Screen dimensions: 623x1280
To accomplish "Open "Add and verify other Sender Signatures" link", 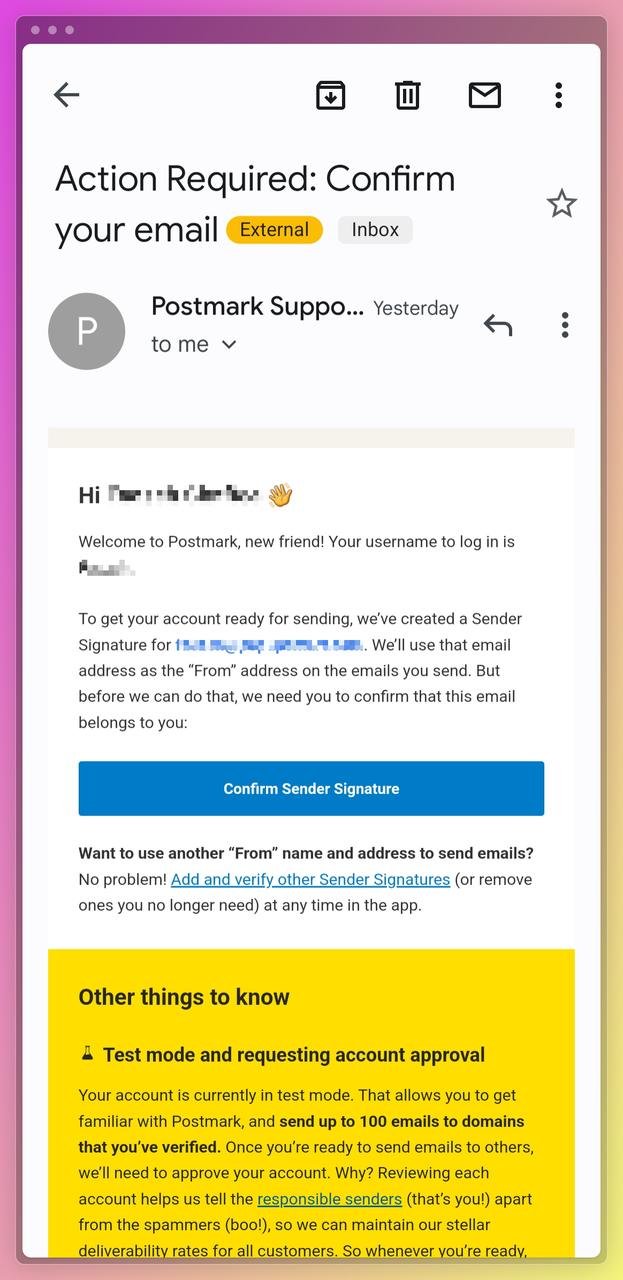I will pos(310,880).
